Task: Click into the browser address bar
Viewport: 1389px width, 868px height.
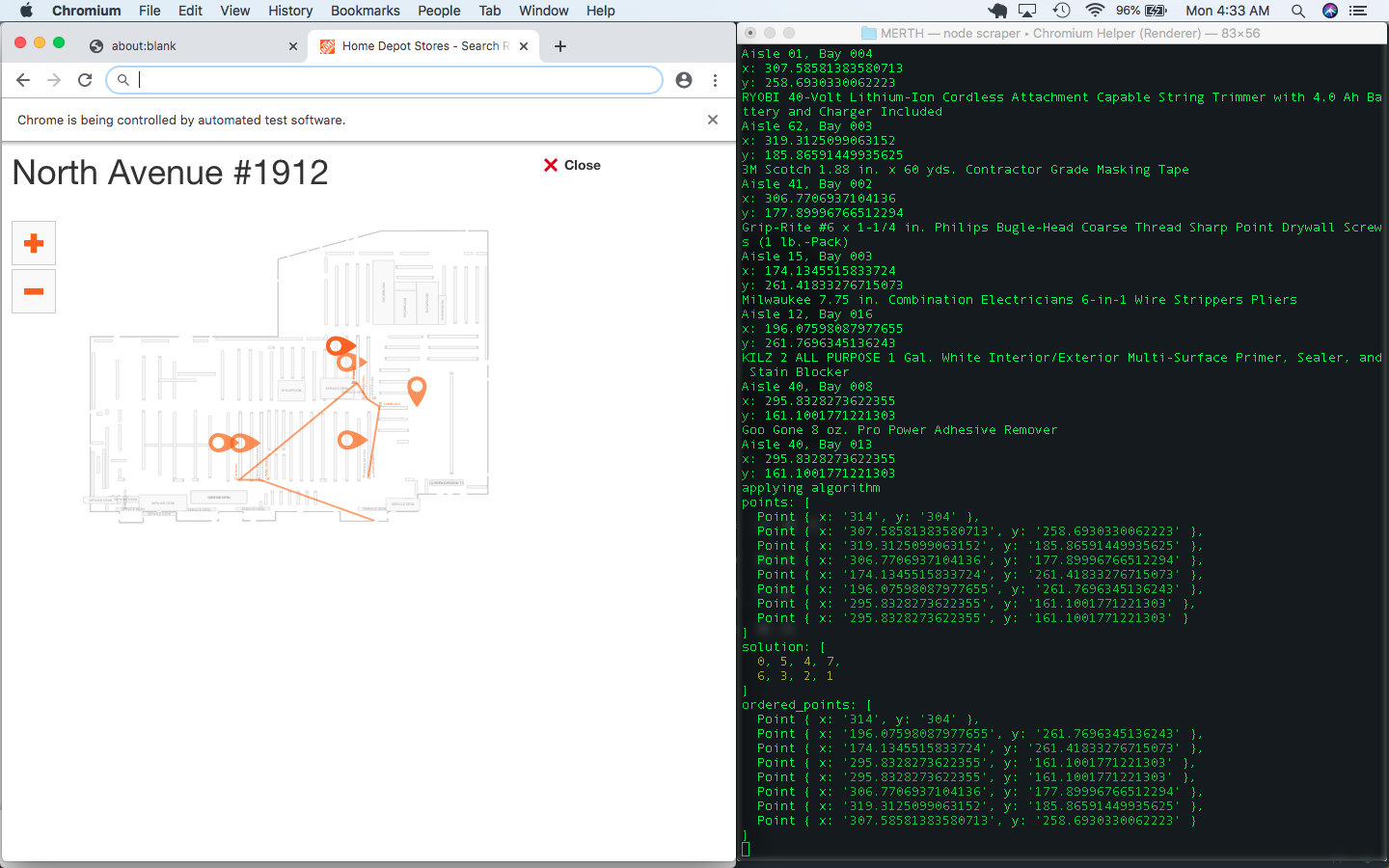Action: click(x=386, y=80)
